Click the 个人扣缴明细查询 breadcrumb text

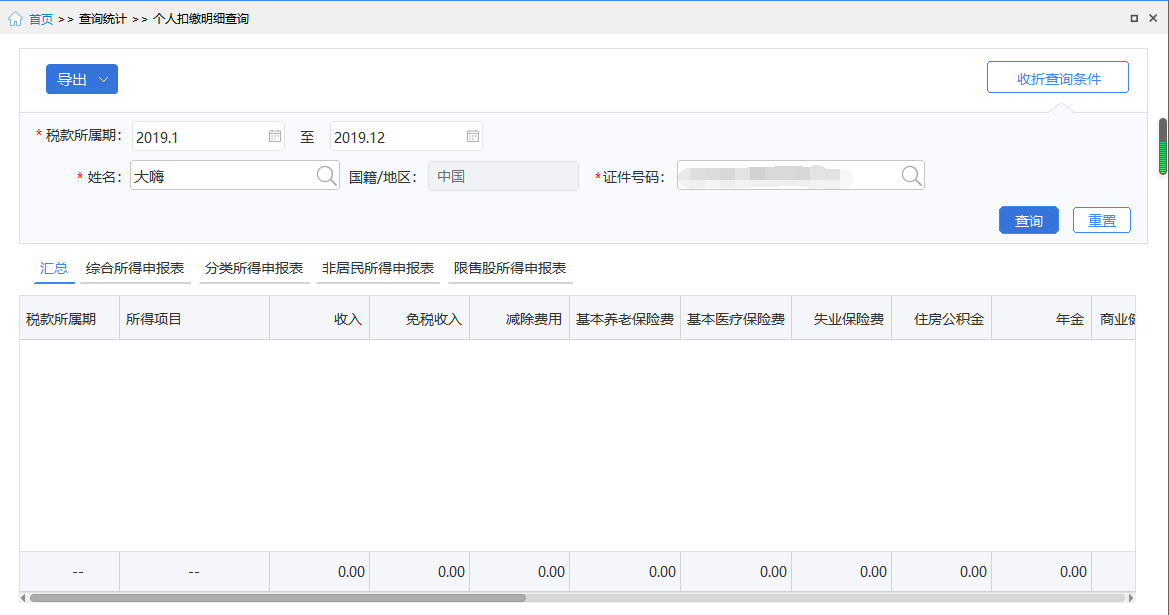click(x=201, y=19)
